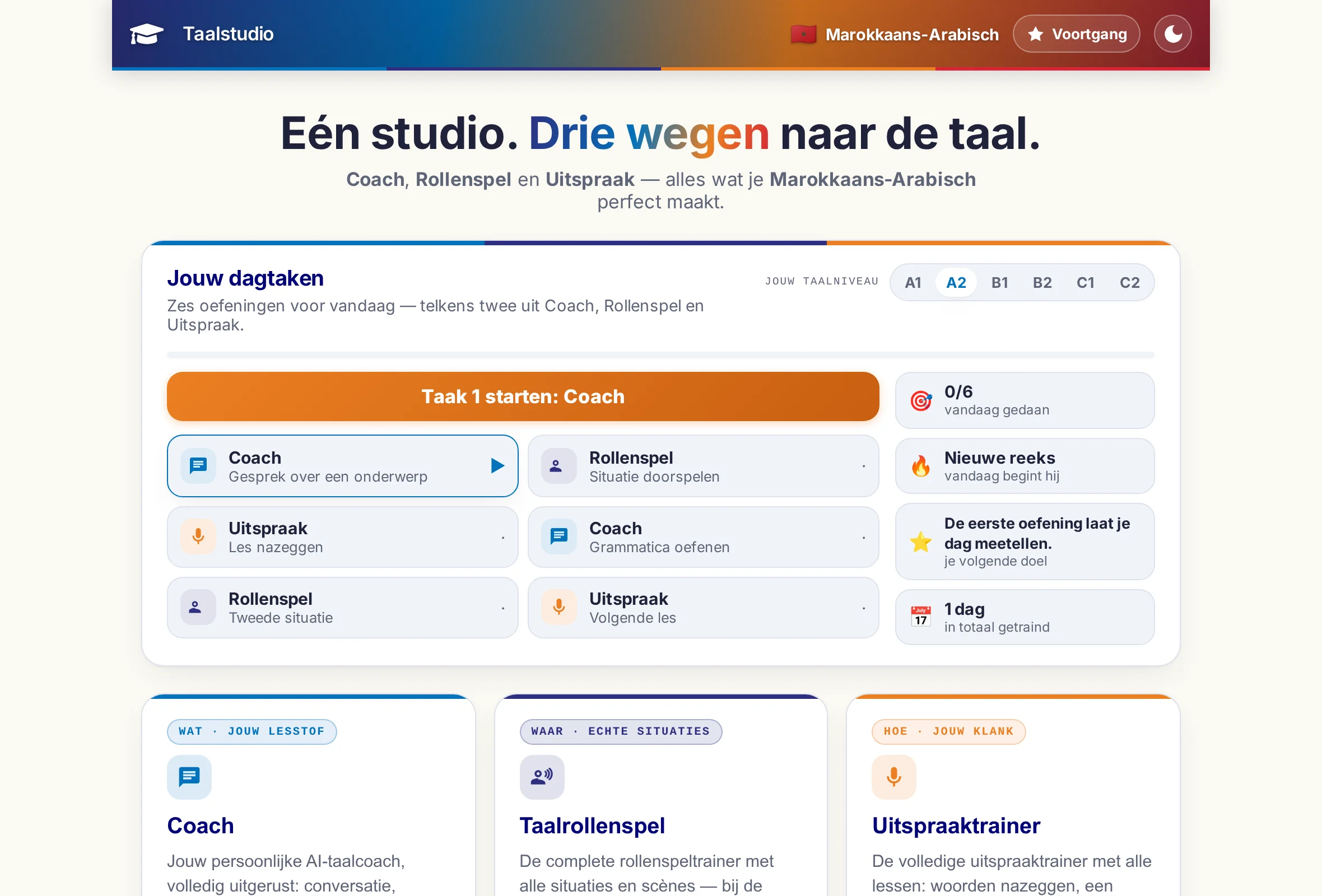Click the Taalrollenspel speaking person icon
Image resolution: width=1322 pixels, height=896 pixels.
(x=542, y=777)
